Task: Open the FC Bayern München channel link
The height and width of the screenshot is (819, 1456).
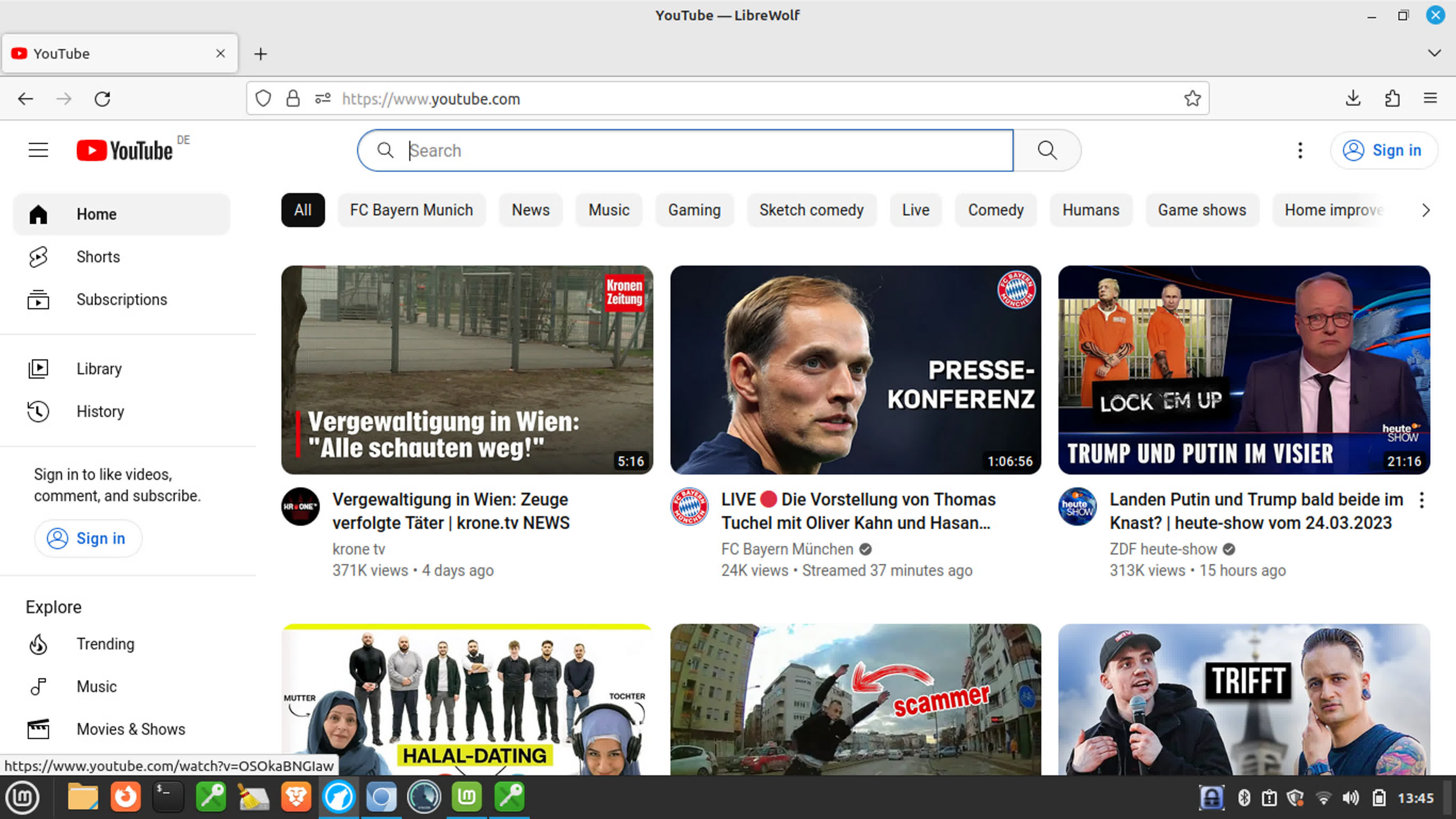Action: pyautogui.click(x=787, y=549)
